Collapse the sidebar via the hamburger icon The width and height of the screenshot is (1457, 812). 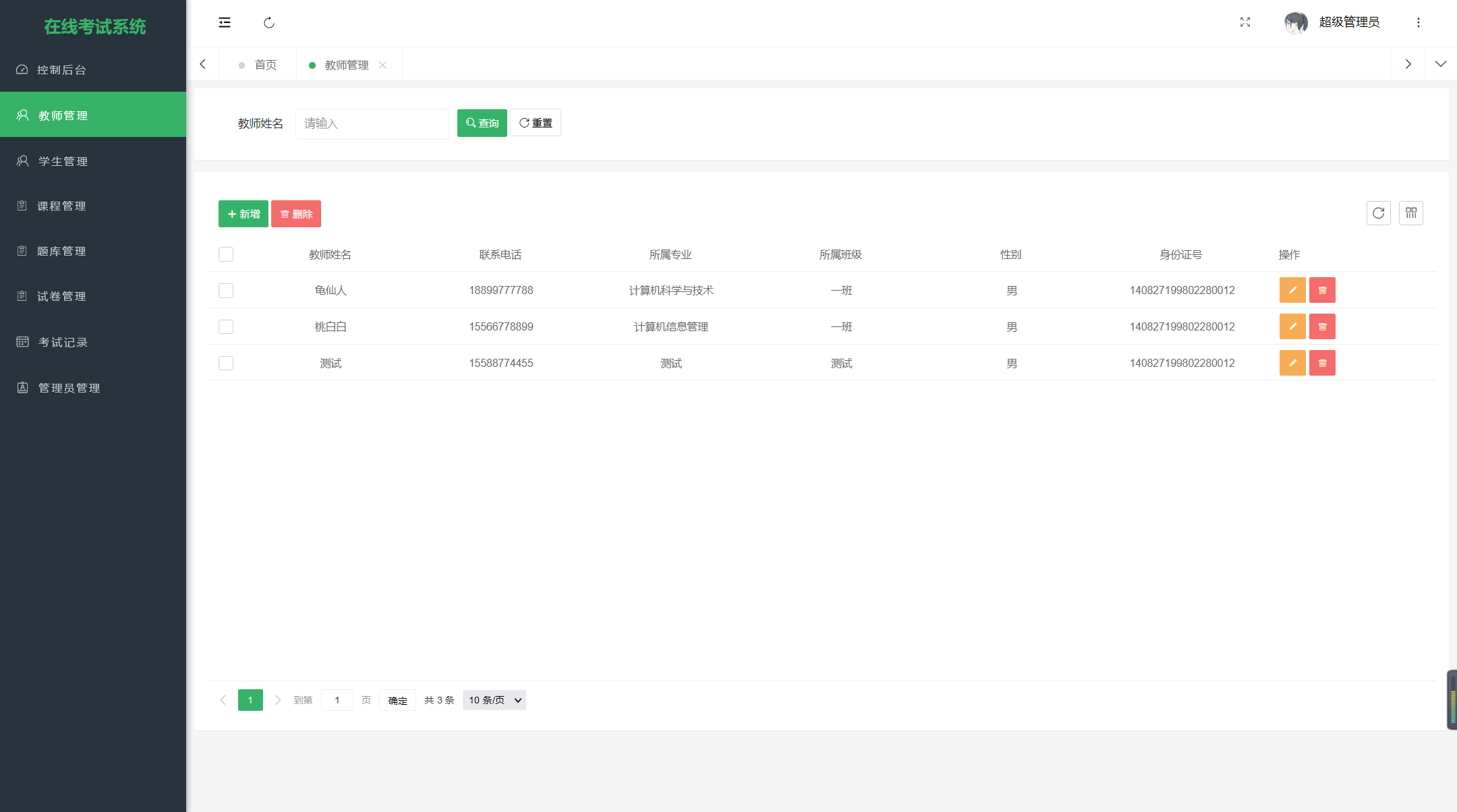225,22
